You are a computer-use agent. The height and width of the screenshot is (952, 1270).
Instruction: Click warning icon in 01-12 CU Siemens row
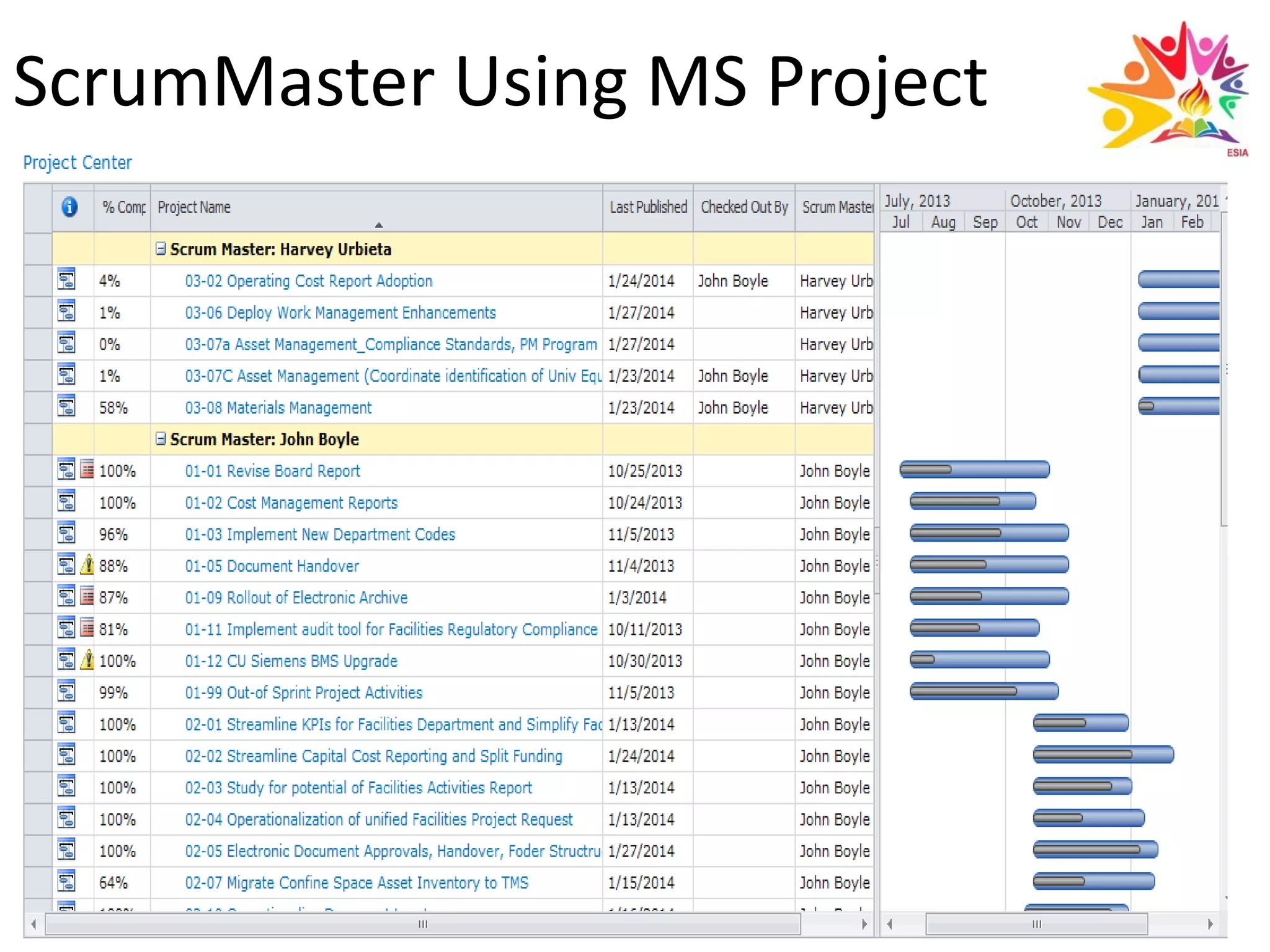tap(87, 659)
